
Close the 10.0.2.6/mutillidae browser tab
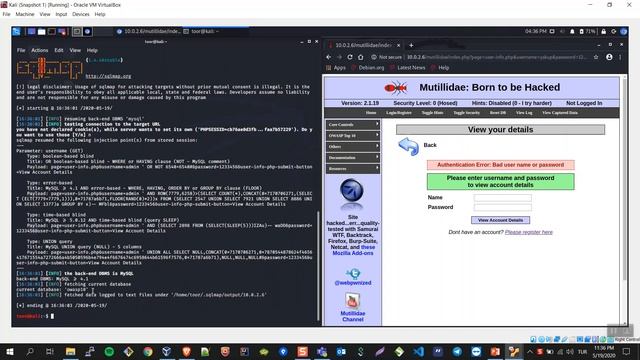pyautogui.click(x=398, y=45)
